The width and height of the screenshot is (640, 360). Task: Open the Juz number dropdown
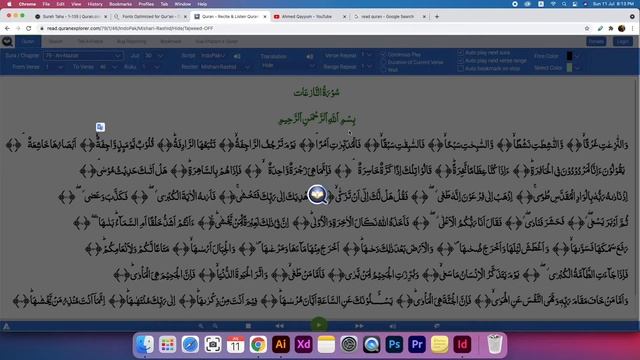click(153, 56)
